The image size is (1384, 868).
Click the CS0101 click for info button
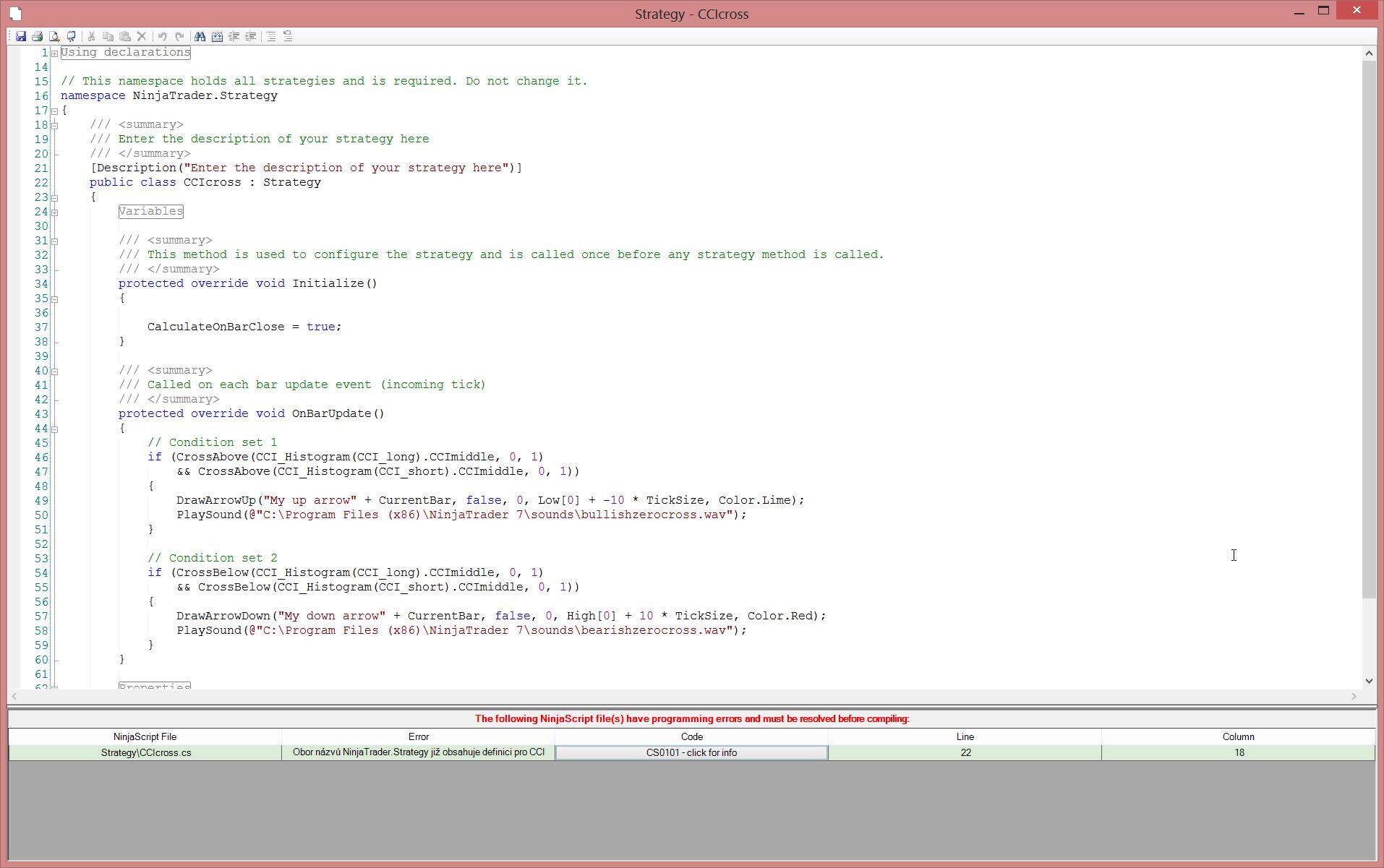691,752
